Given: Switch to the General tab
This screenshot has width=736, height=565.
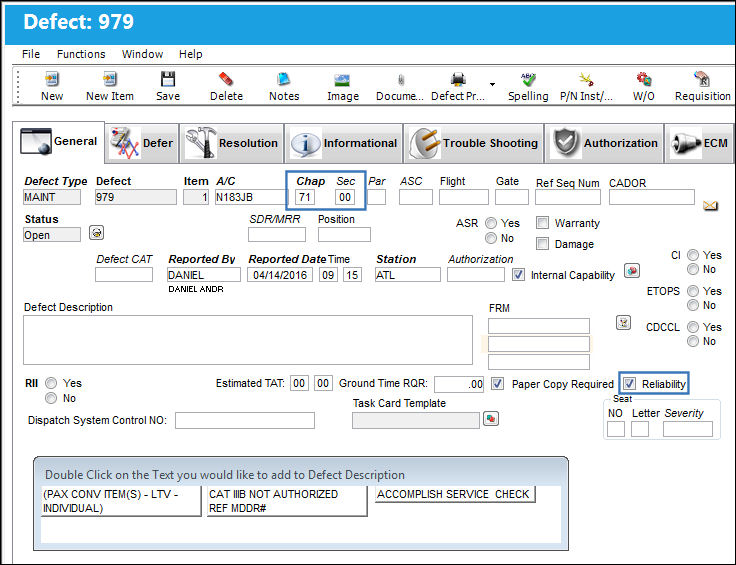Looking at the screenshot, I should pyautogui.click(x=58, y=141).
